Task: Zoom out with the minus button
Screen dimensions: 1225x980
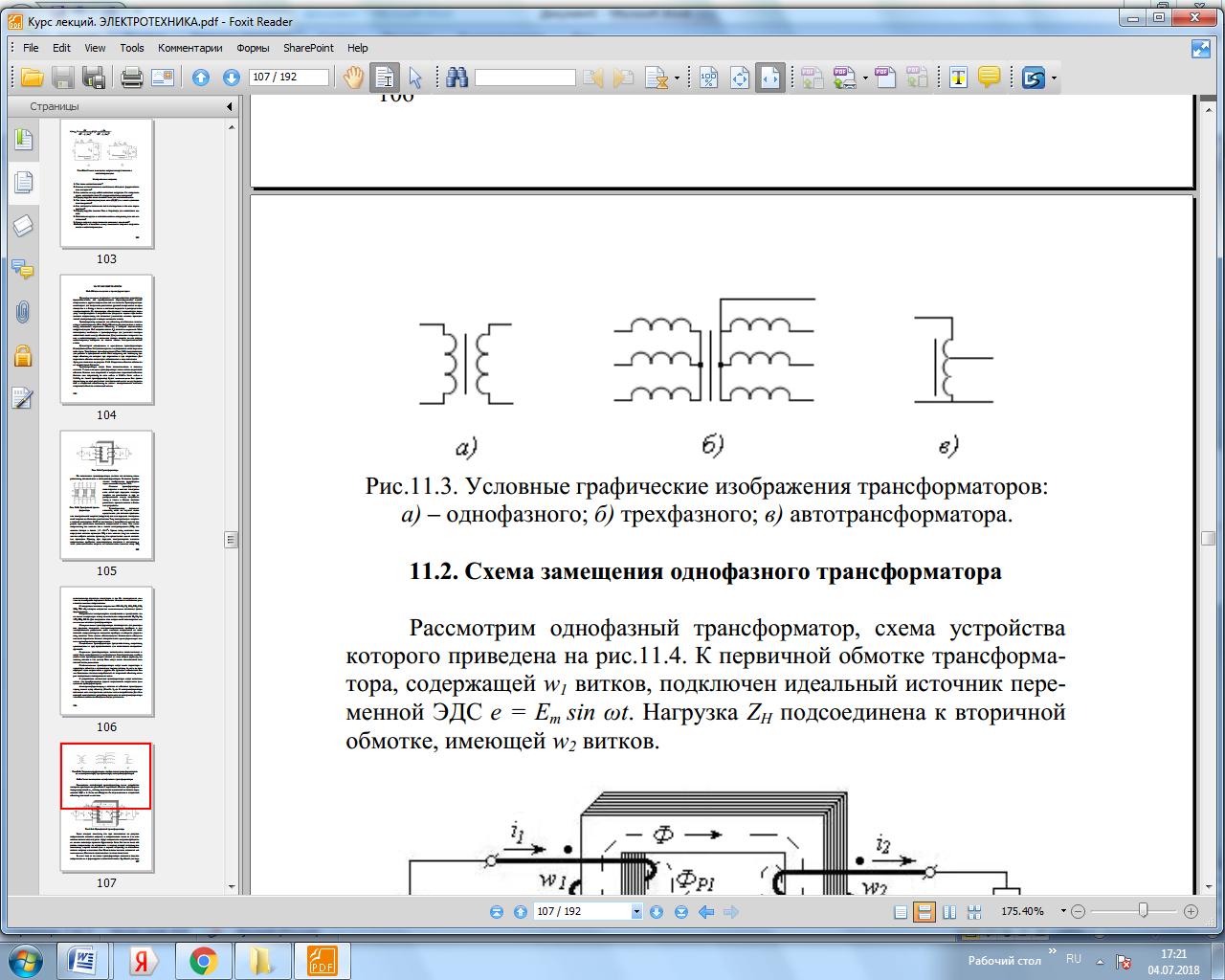Action: (x=1079, y=912)
